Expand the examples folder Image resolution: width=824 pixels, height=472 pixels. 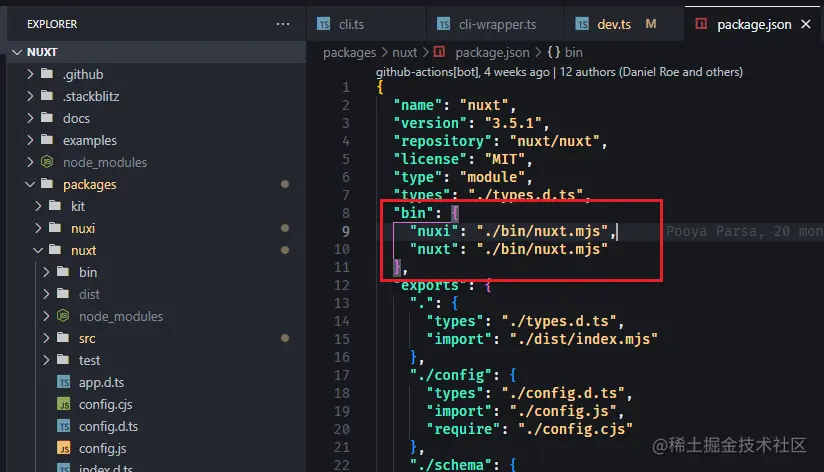click(30, 140)
